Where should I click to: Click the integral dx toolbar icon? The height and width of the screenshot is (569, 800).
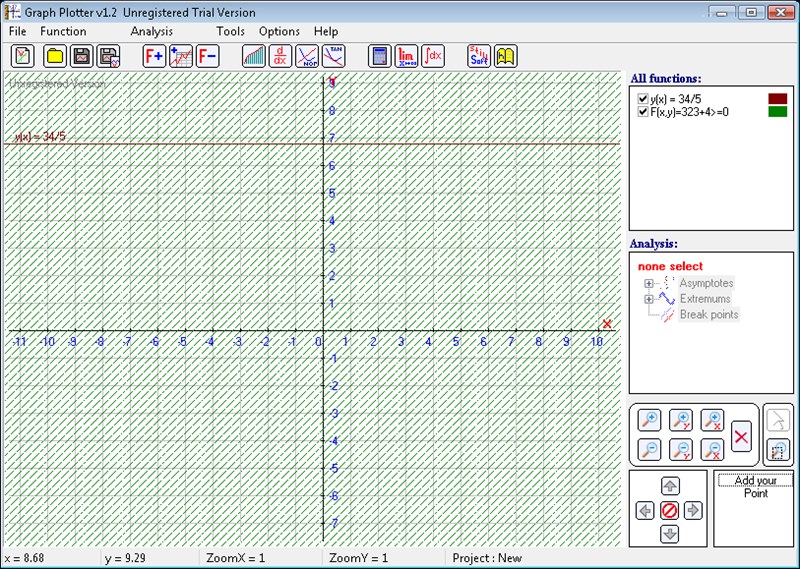click(433, 56)
